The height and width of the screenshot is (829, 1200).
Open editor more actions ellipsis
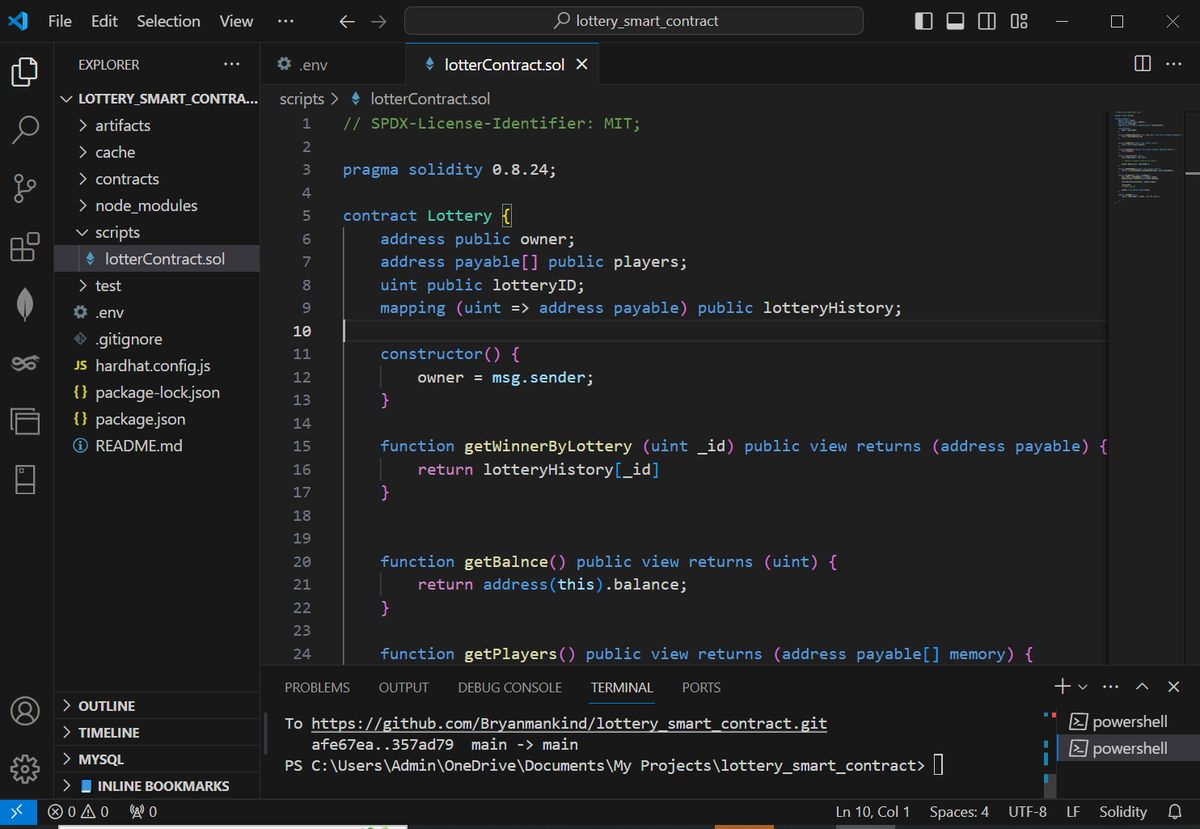pos(1173,64)
